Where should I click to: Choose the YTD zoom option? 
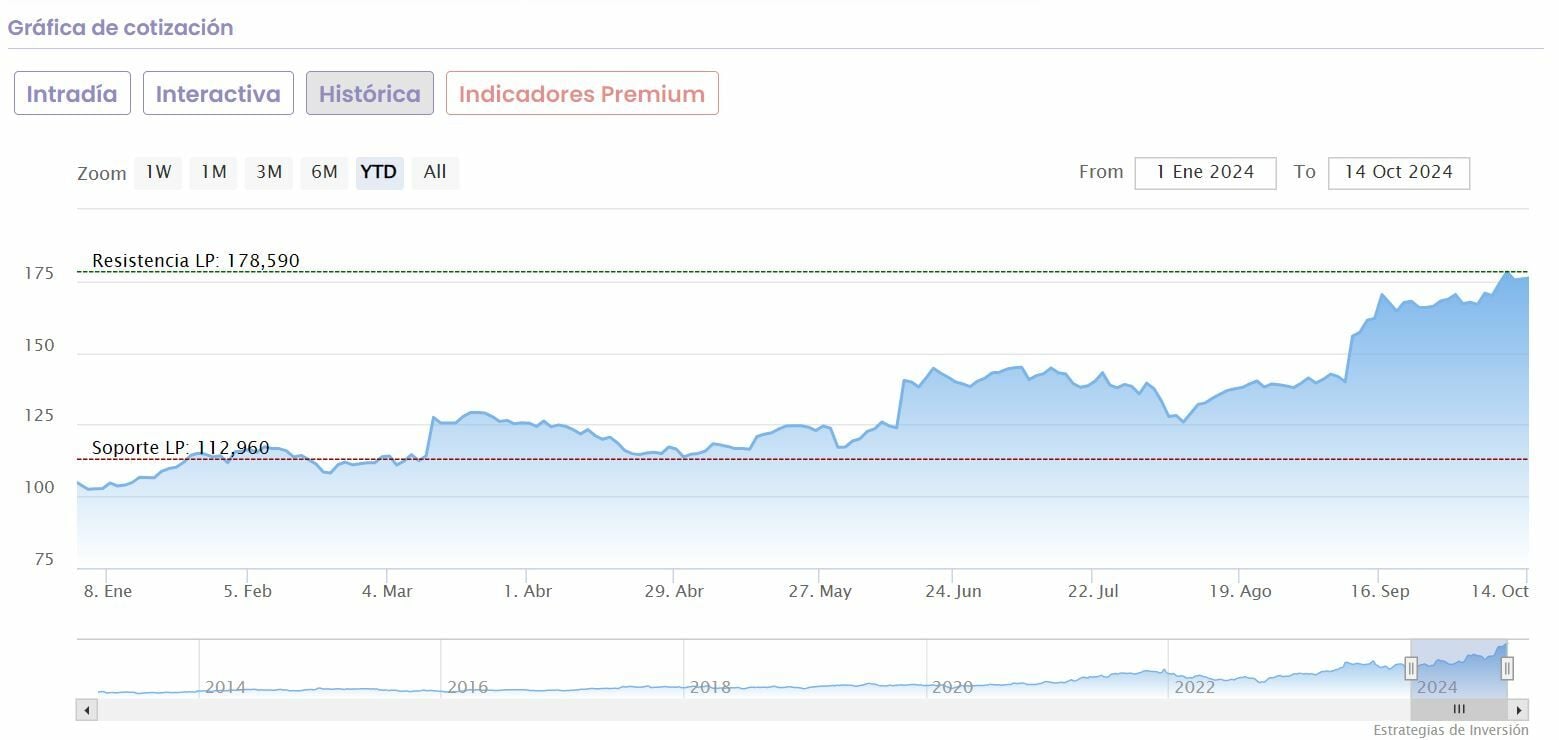379,172
